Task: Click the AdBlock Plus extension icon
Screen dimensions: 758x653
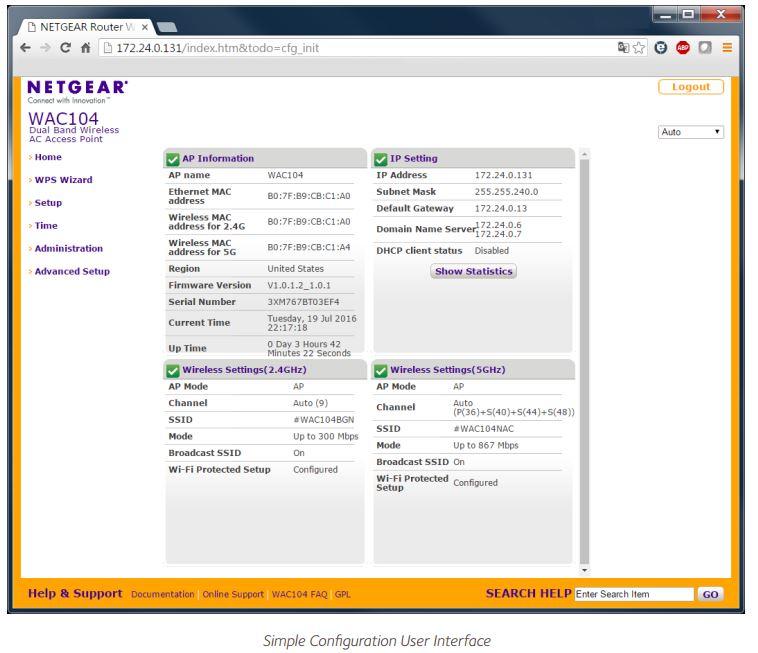Action: (683, 47)
